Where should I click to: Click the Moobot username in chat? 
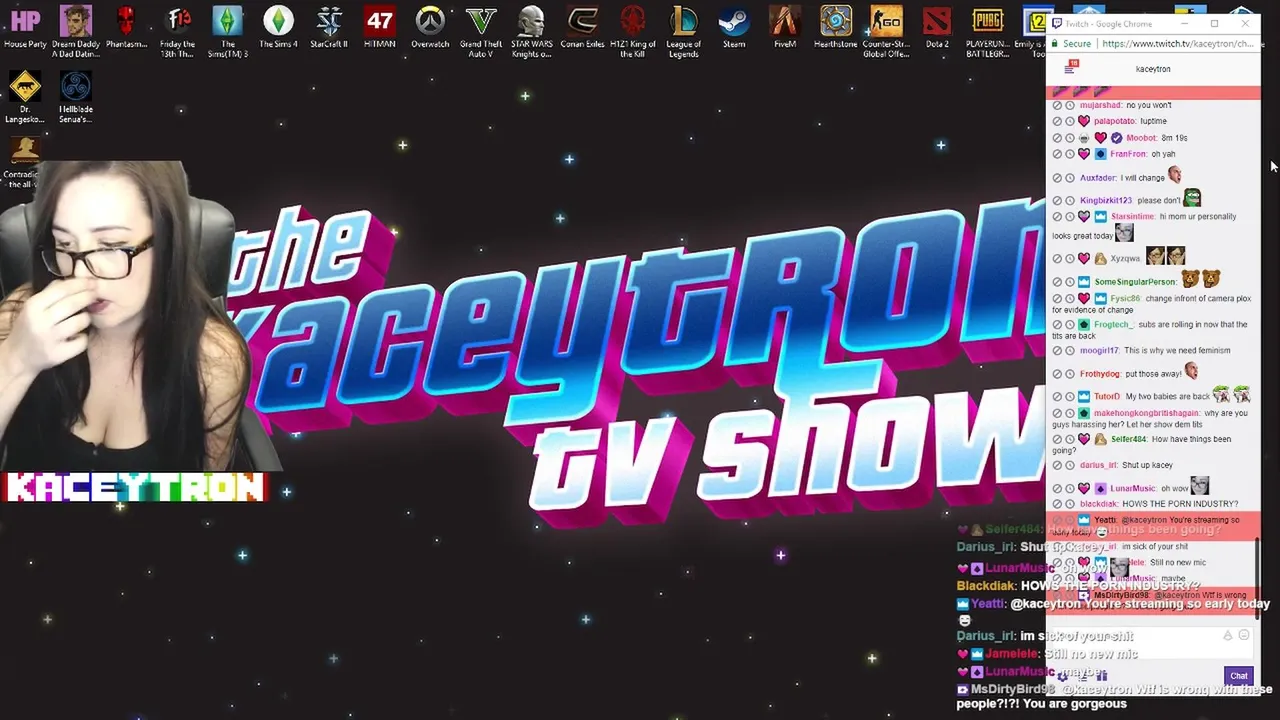[x=1141, y=138]
